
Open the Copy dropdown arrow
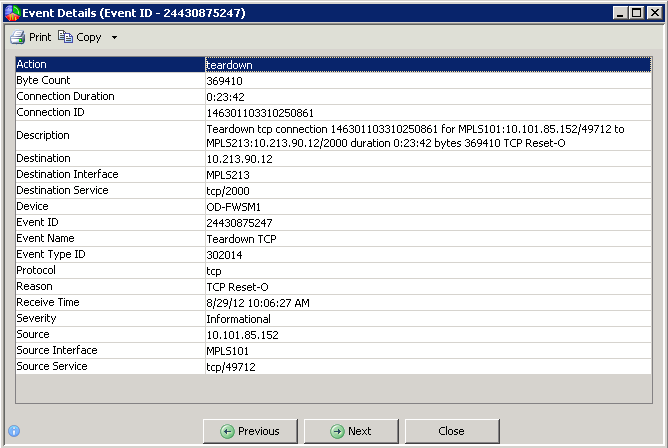114,37
